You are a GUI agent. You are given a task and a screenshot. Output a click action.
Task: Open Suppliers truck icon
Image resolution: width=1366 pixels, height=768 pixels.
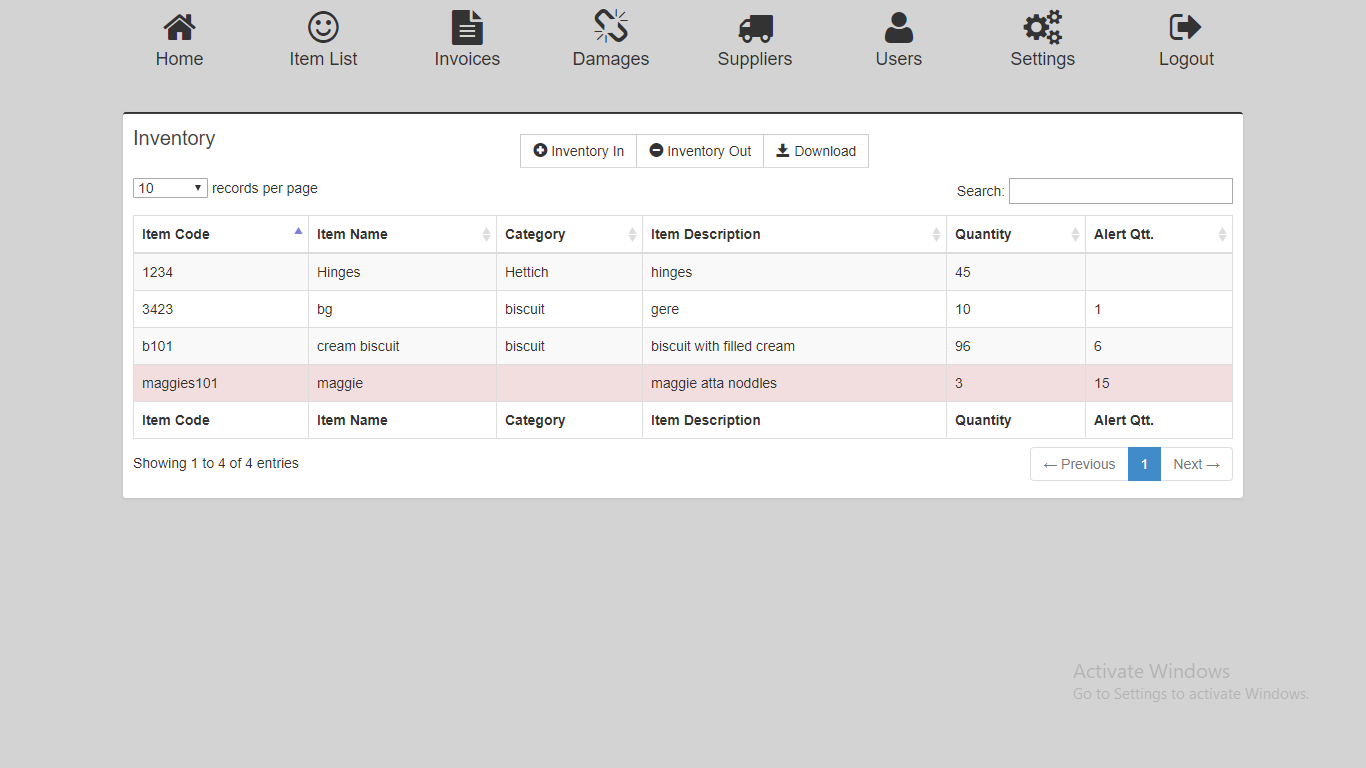coord(755,28)
